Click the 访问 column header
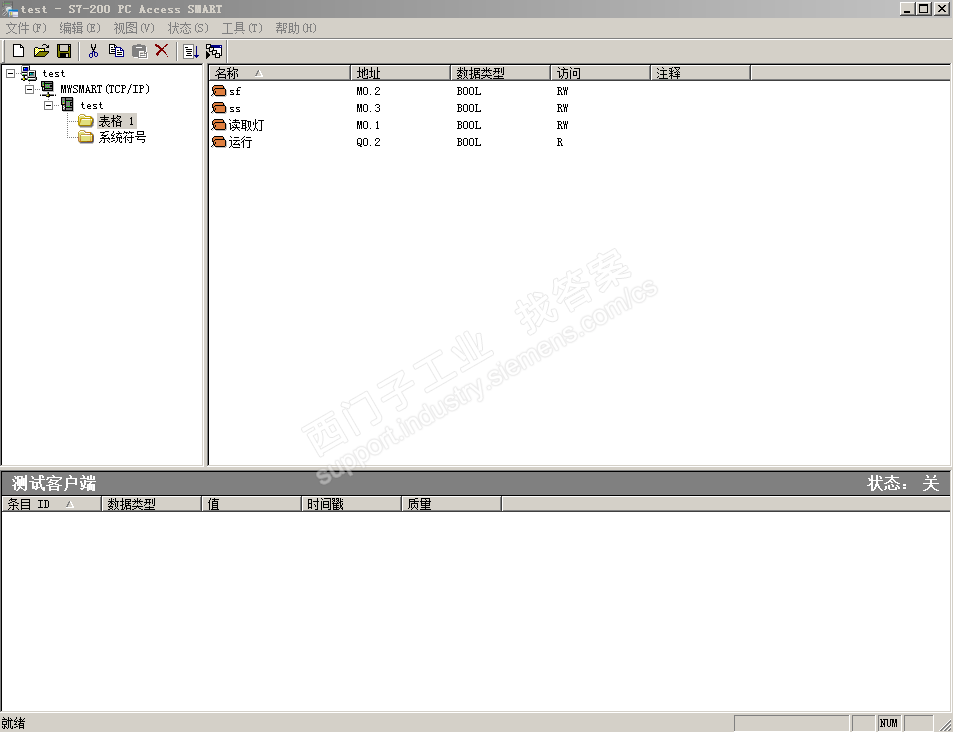Screen dimensions: 953x732 600,73
